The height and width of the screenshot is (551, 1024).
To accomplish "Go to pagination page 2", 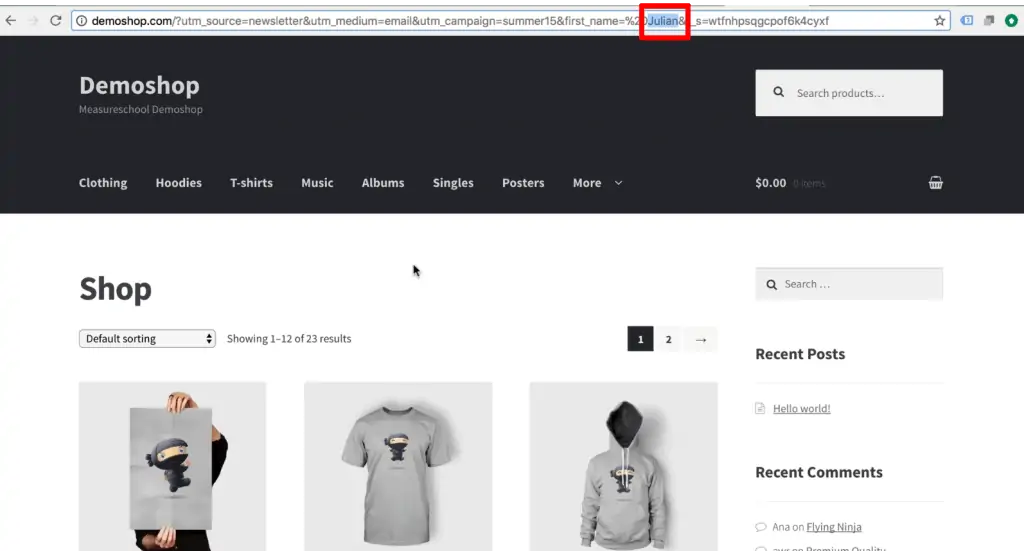I will [x=668, y=339].
